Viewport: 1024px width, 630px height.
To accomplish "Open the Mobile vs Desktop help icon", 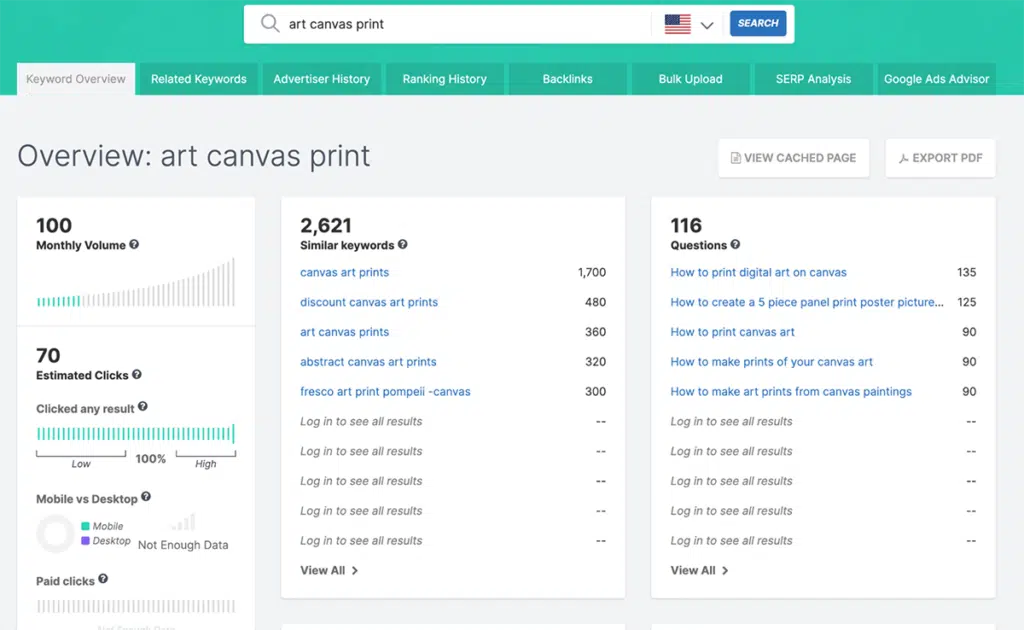I will coord(147,498).
